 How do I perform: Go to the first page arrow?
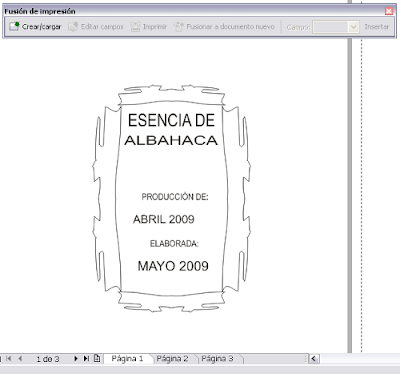tap(9, 358)
